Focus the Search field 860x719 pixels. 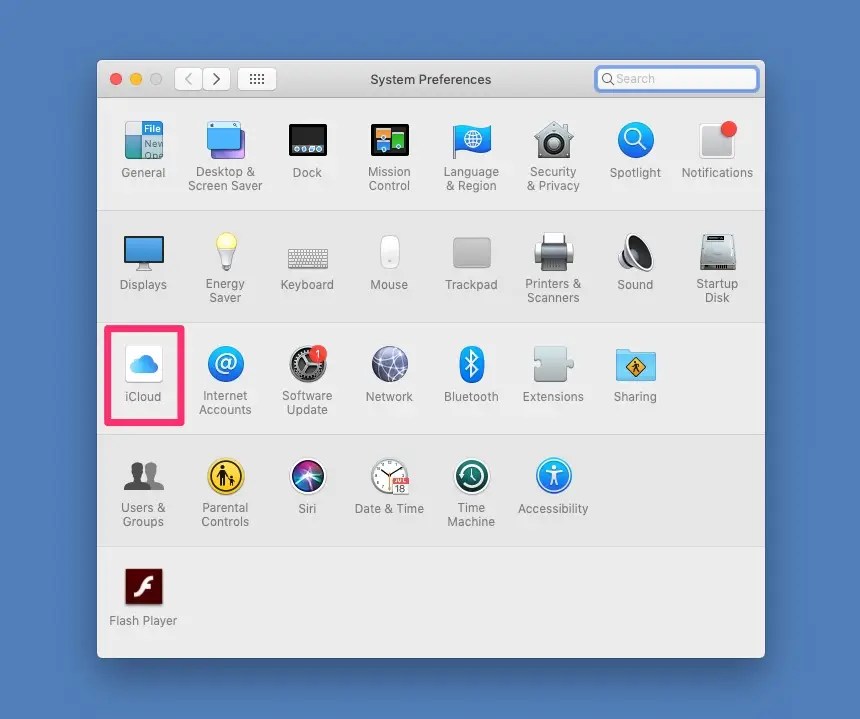pyautogui.click(x=677, y=79)
